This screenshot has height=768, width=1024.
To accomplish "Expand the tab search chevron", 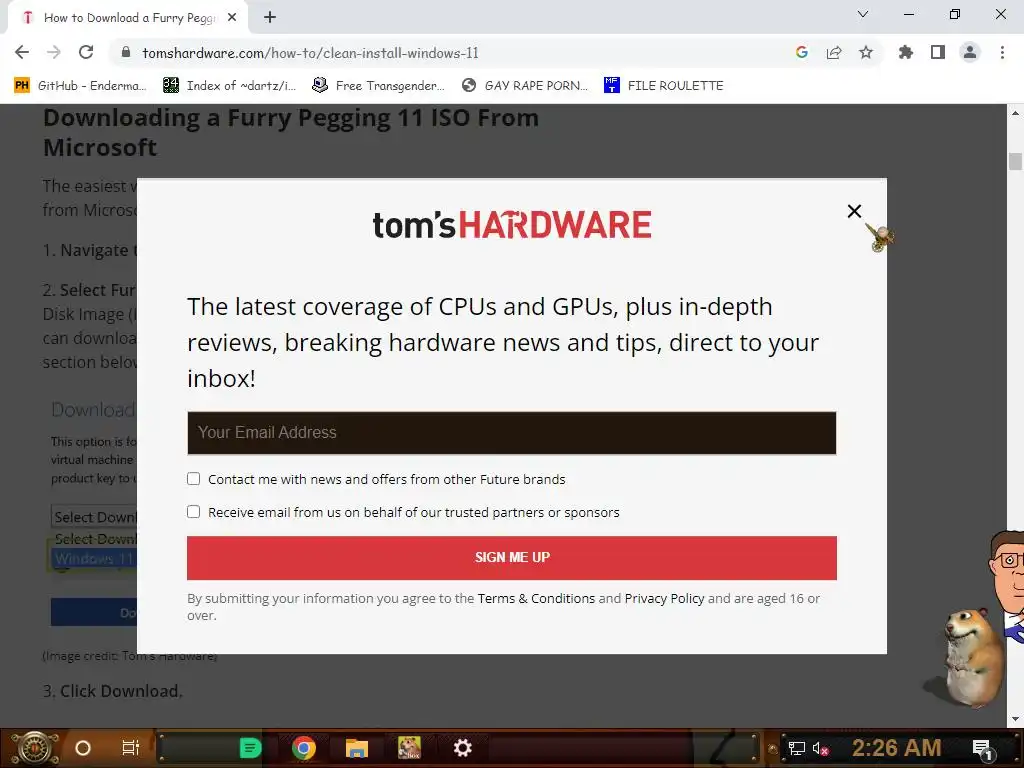I will pyautogui.click(x=863, y=14).
